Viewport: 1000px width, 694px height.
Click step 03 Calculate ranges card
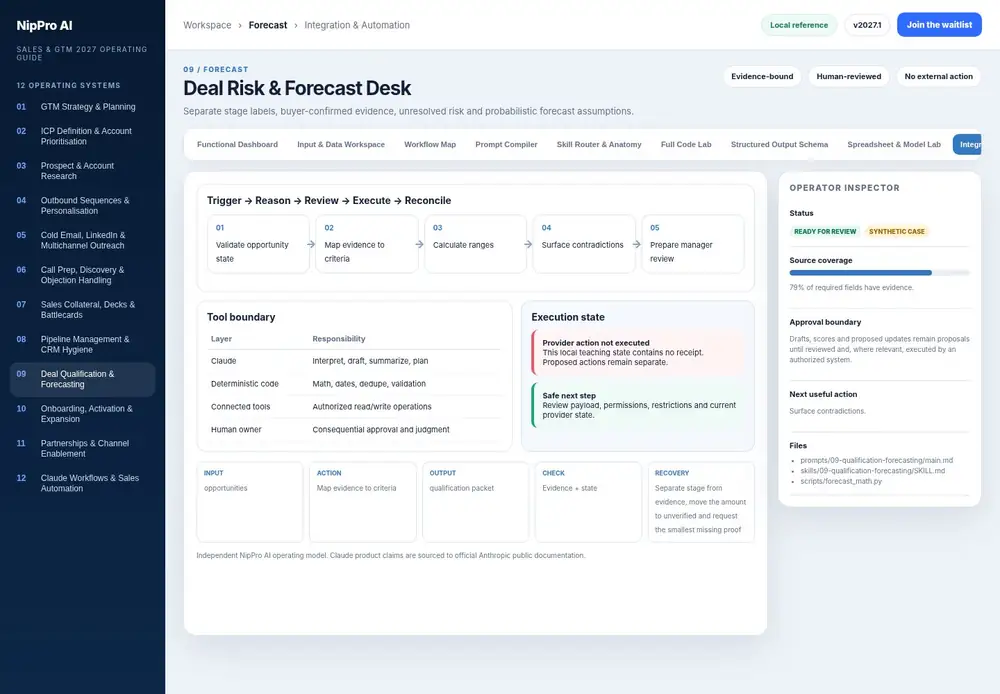476,244
